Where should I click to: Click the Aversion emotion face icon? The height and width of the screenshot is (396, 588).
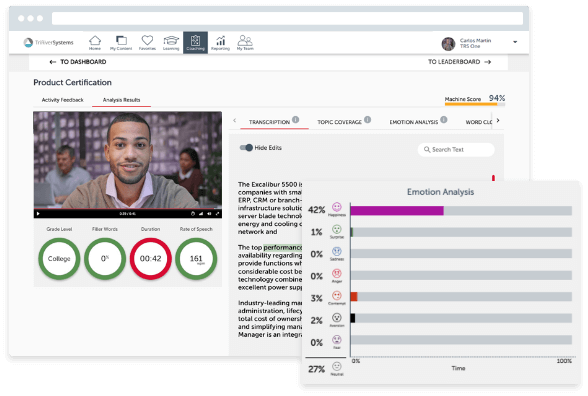(x=337, y=318)
